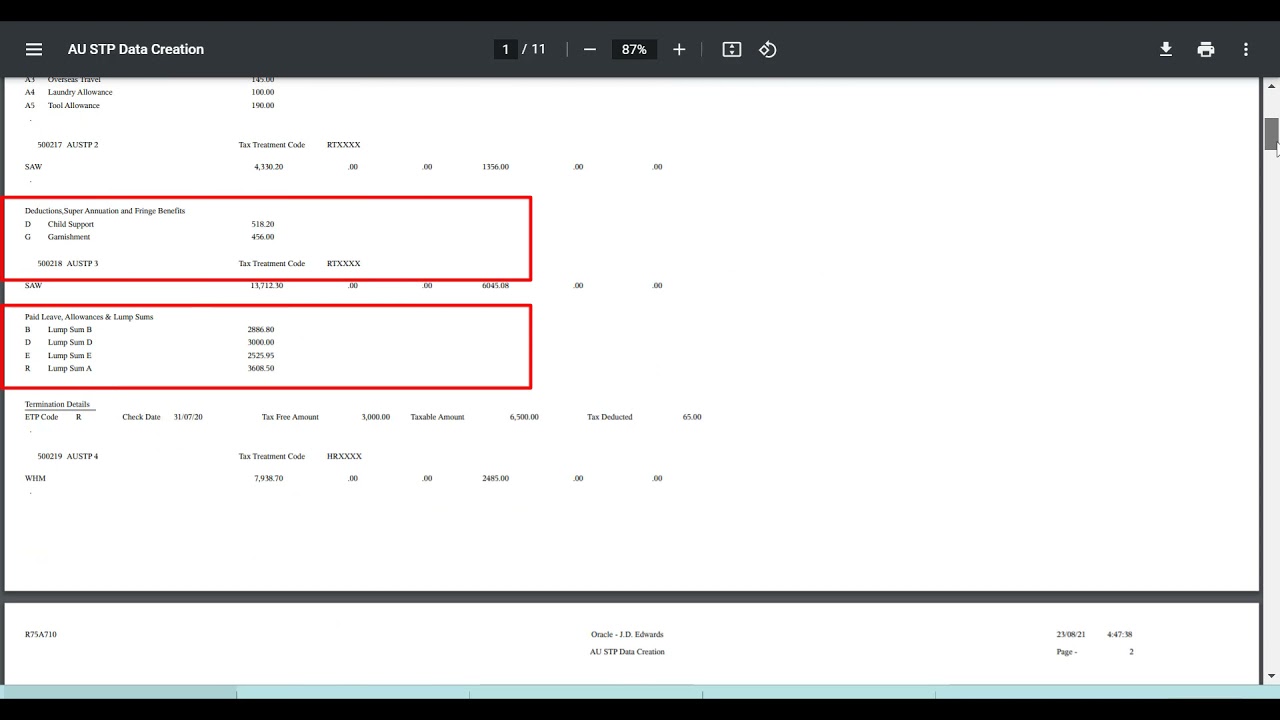The height and width of the screenshot is (720, 1280).
Task: Select the 'Deductions,Super Annuation and Fringe Benefits' heading
Action: (x=105, y=211)
